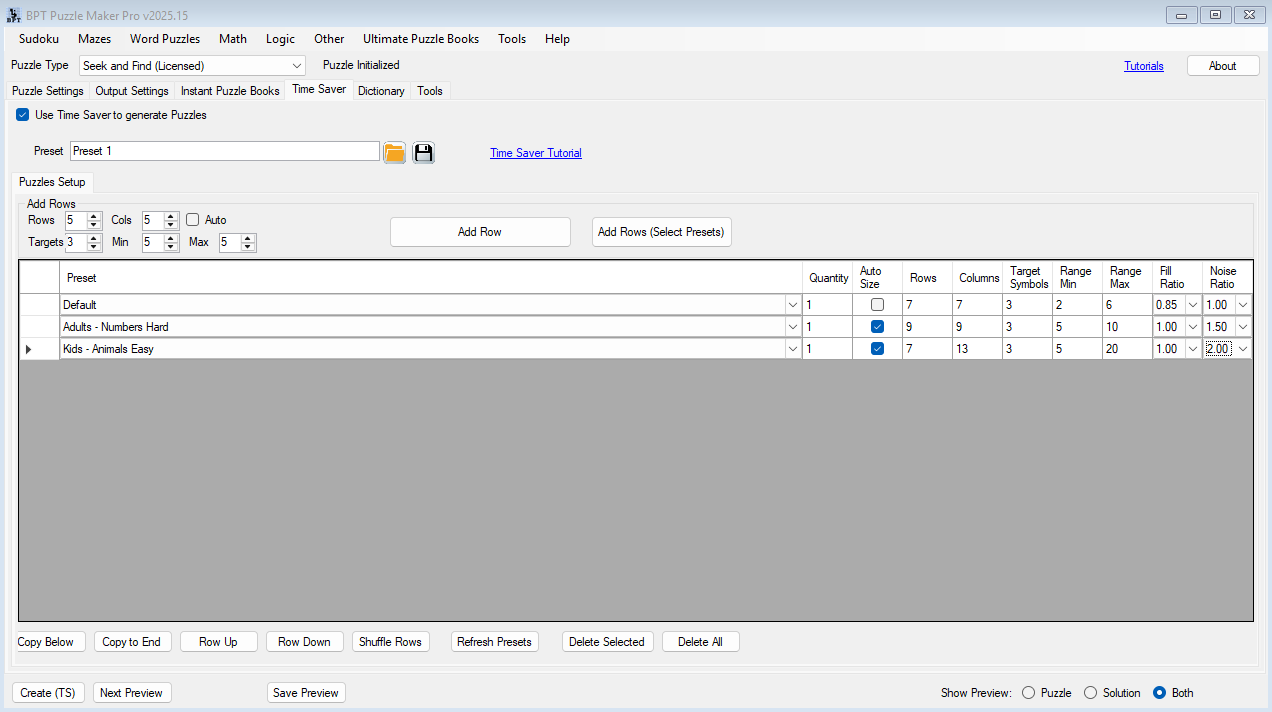1272x712 pixels.
Task: Save preset with the floppy disk icon
Action: click(423, 152)
